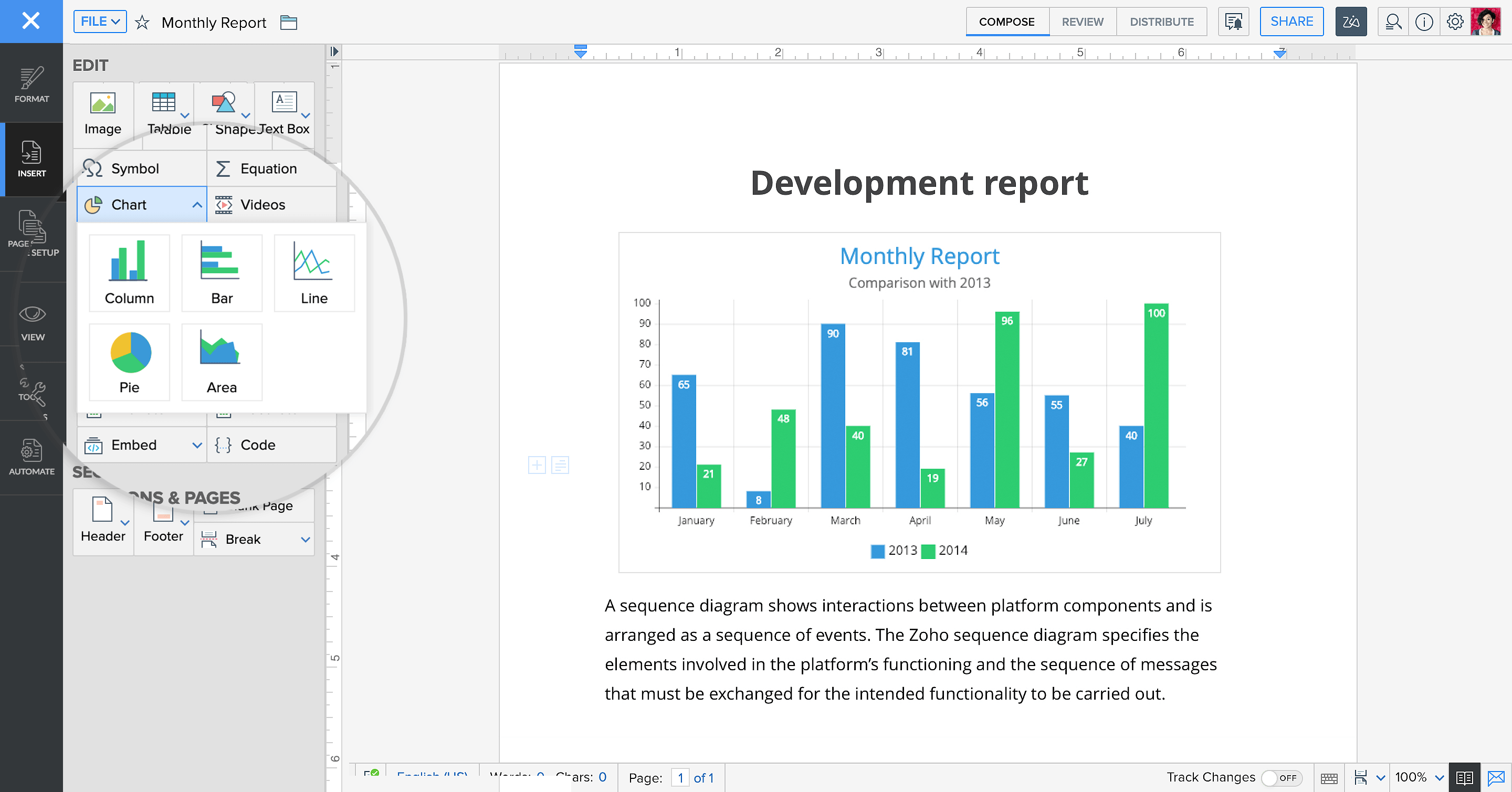Expand the Footer options arrow
The height and width of the screenshot is (792, 1512).
tap(185, 523)
